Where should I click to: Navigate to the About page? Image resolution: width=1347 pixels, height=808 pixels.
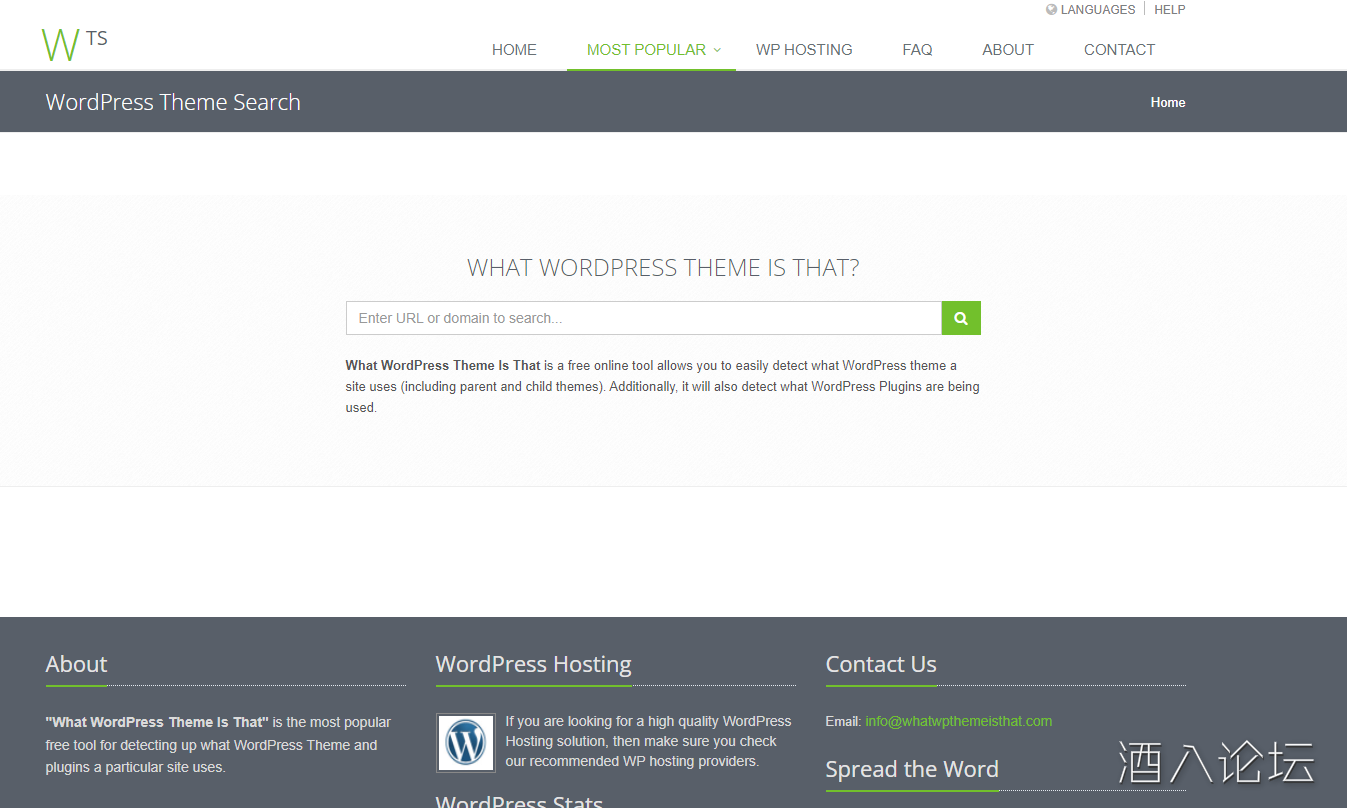(x=1008, y=50)
